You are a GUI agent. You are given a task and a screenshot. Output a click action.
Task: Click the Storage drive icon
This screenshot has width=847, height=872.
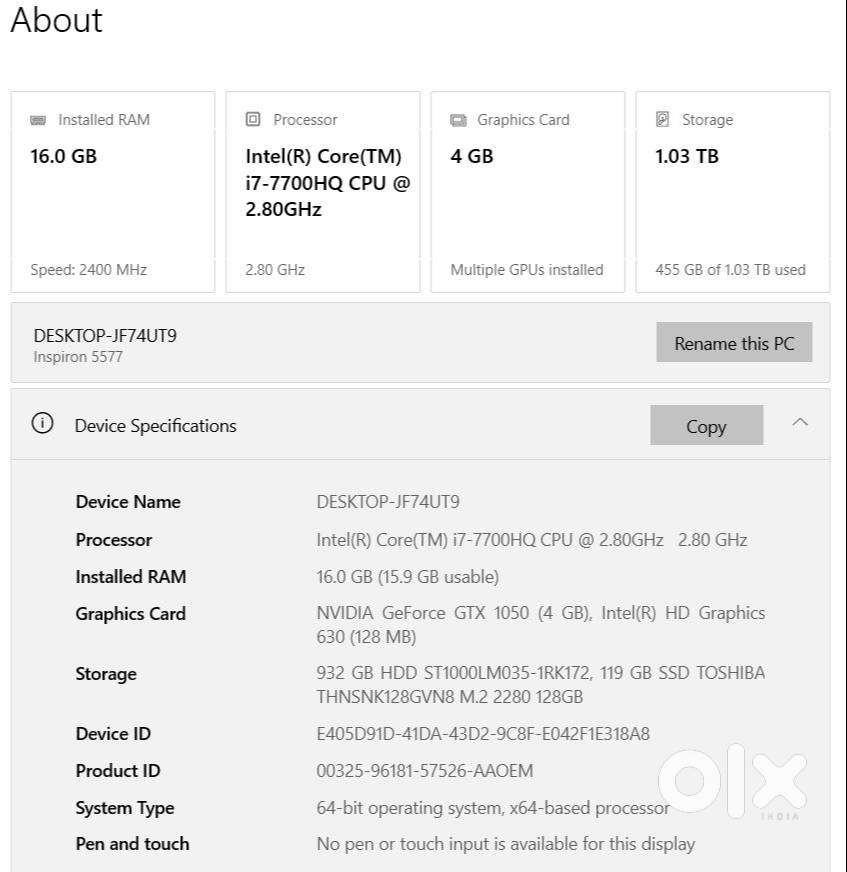(x=662, y=119)
